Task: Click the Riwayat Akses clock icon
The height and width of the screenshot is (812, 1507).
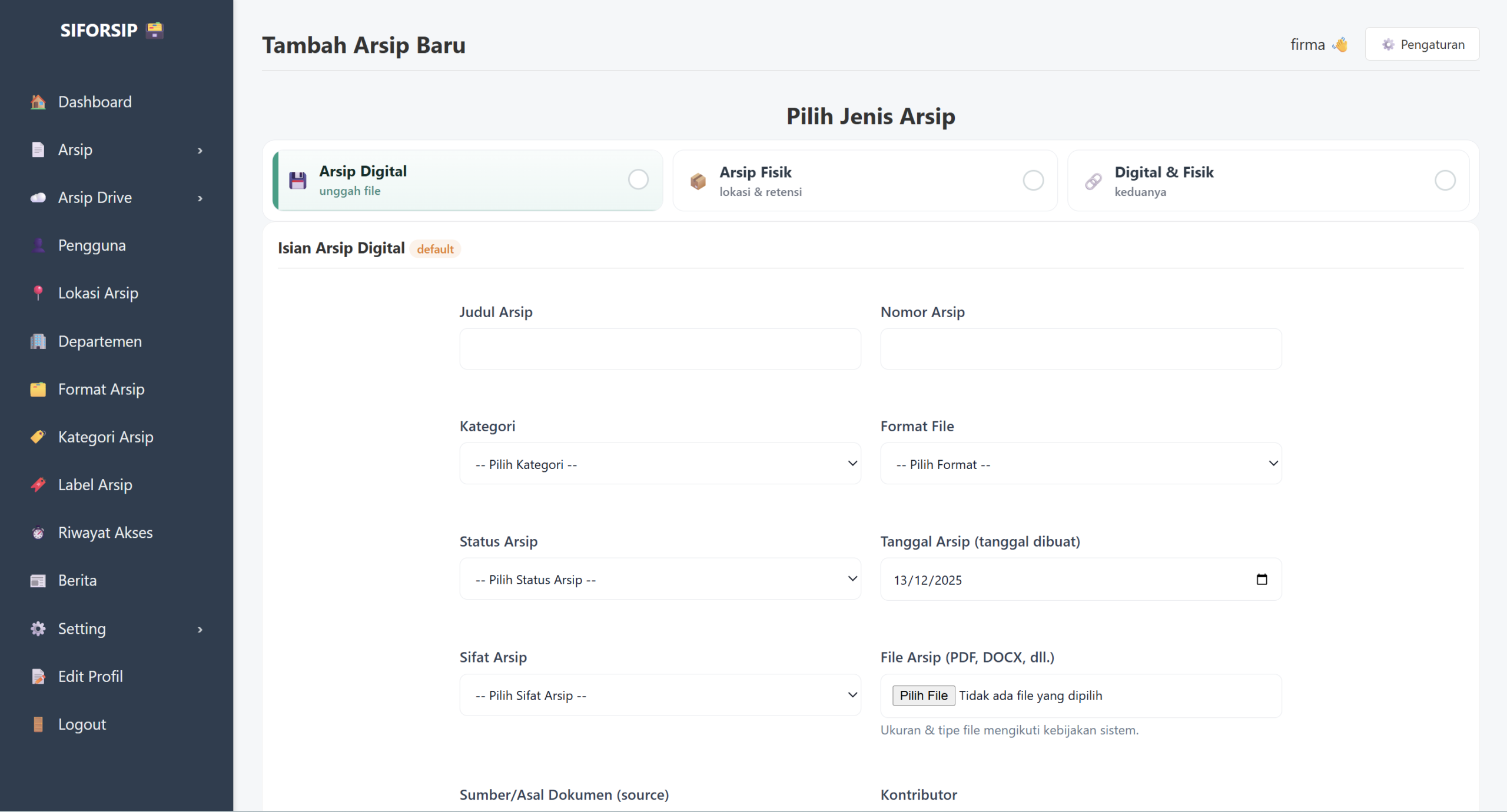Action: (38, 533)
